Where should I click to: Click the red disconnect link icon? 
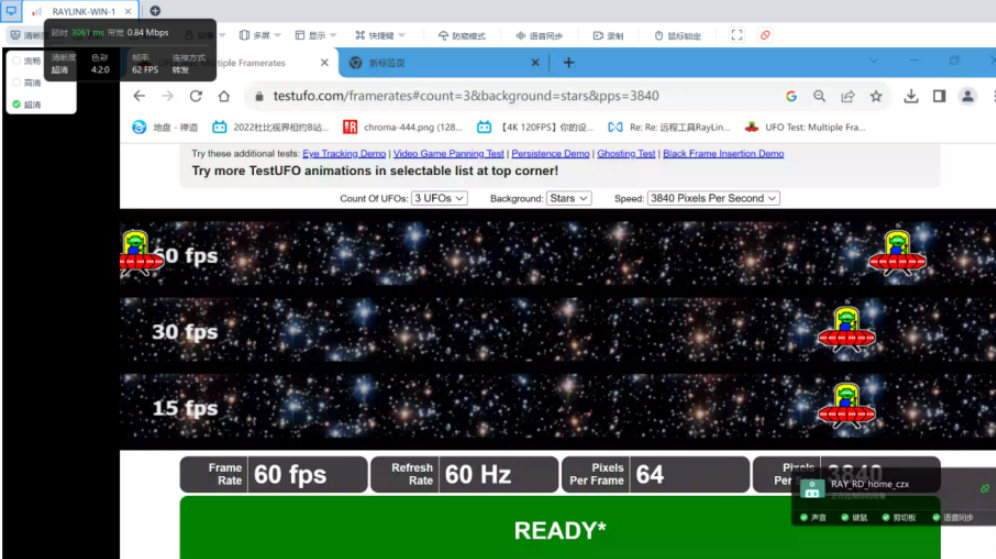pyautogui.click(x=765, y=36)
